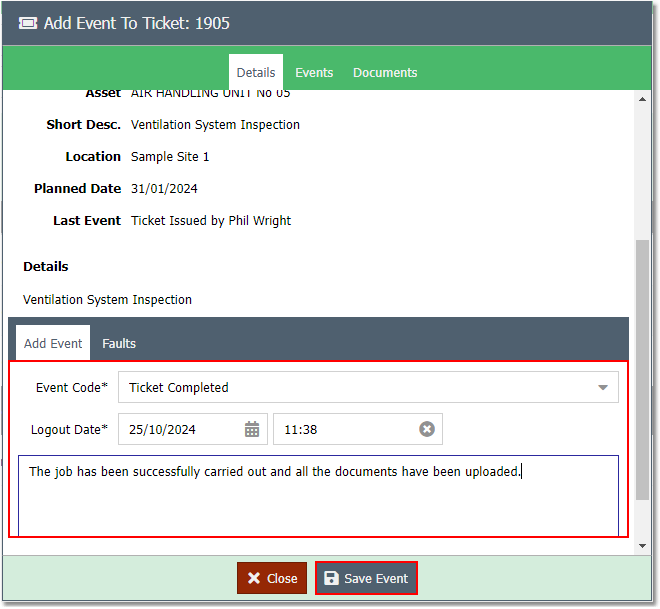Click the scroll down arrow of the dialog
The height and width of the screenshot is (609, 660).
point(642,546)
